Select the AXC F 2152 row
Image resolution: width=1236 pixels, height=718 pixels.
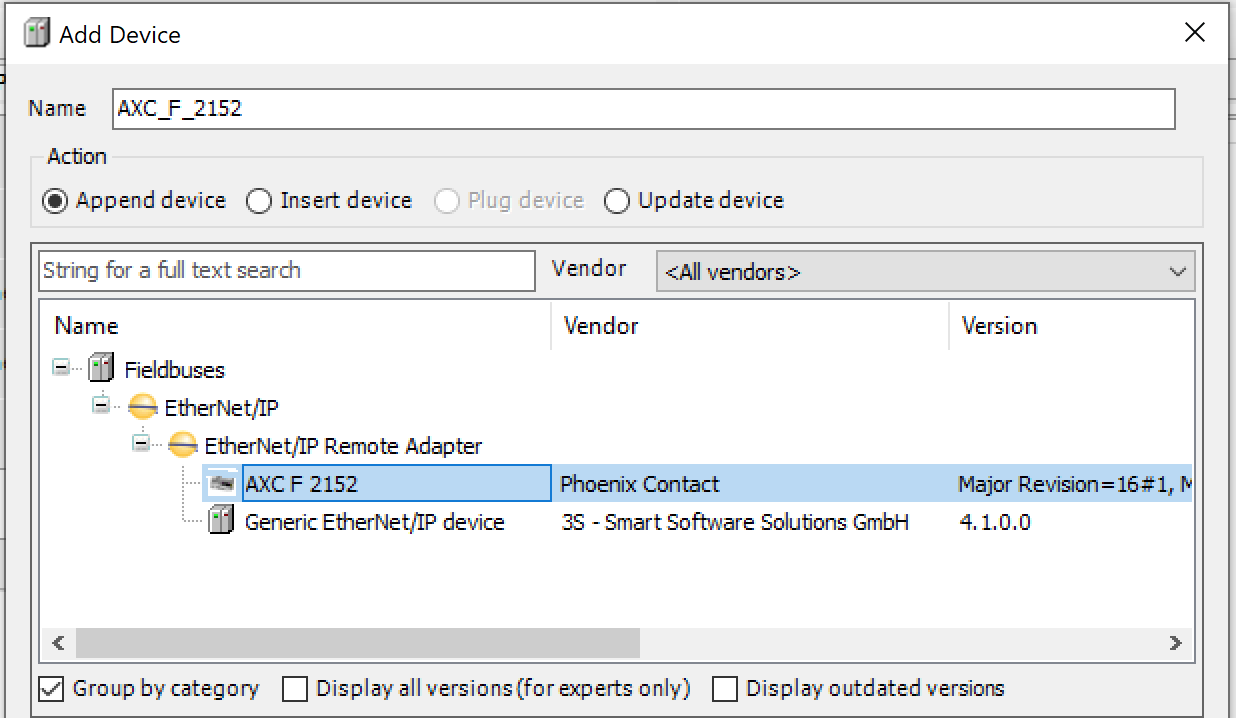point(697,484)
